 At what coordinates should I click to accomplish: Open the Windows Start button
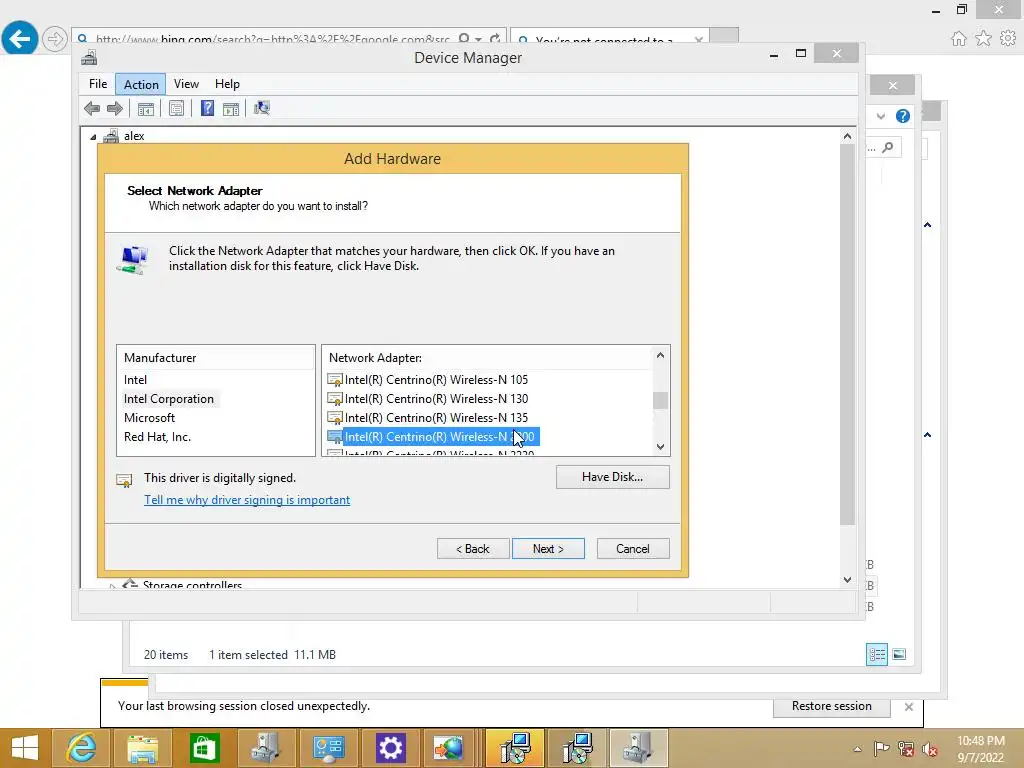[x=25, y=748]
